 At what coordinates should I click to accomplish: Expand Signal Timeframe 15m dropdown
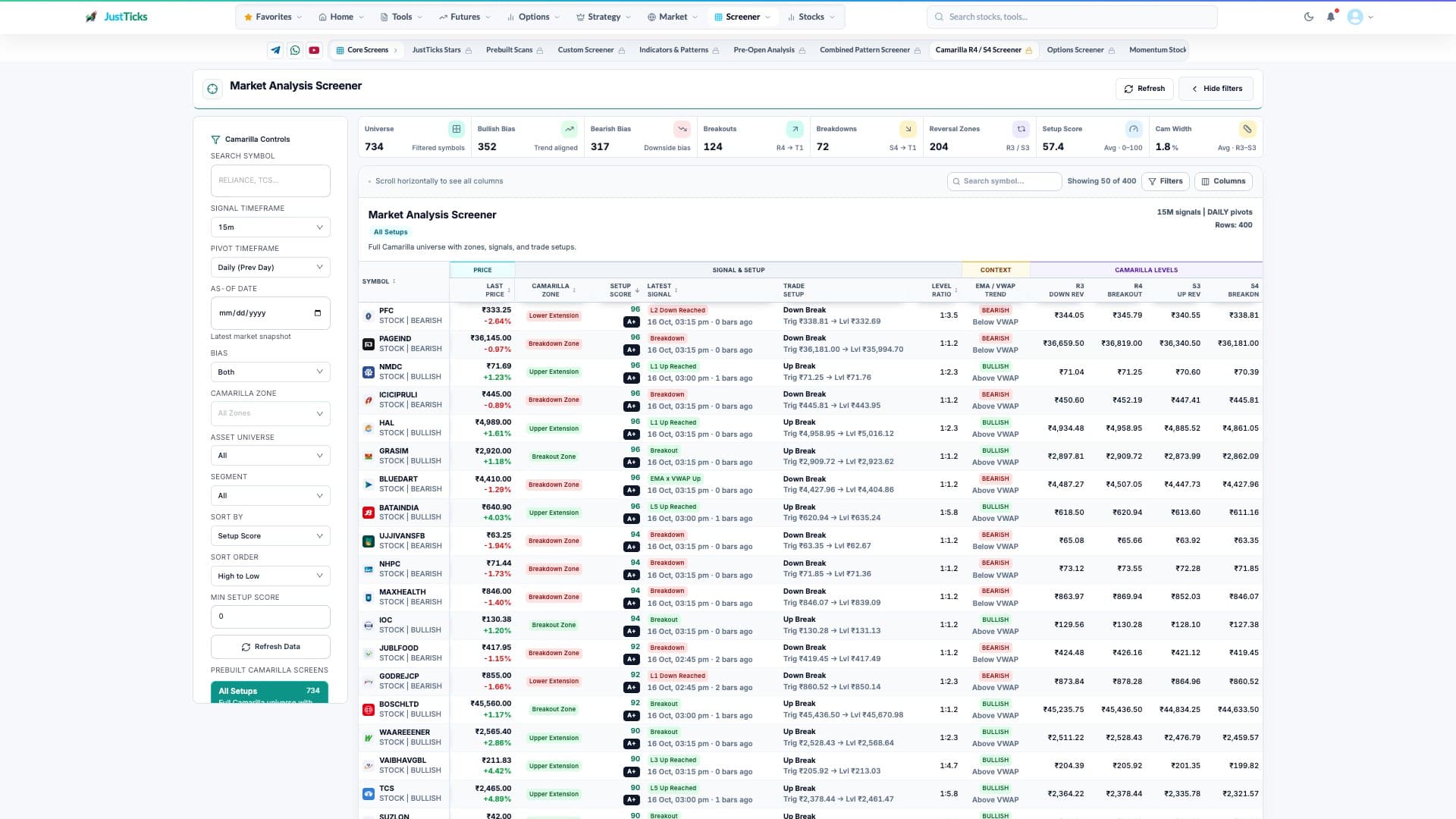tap(271, 227)
